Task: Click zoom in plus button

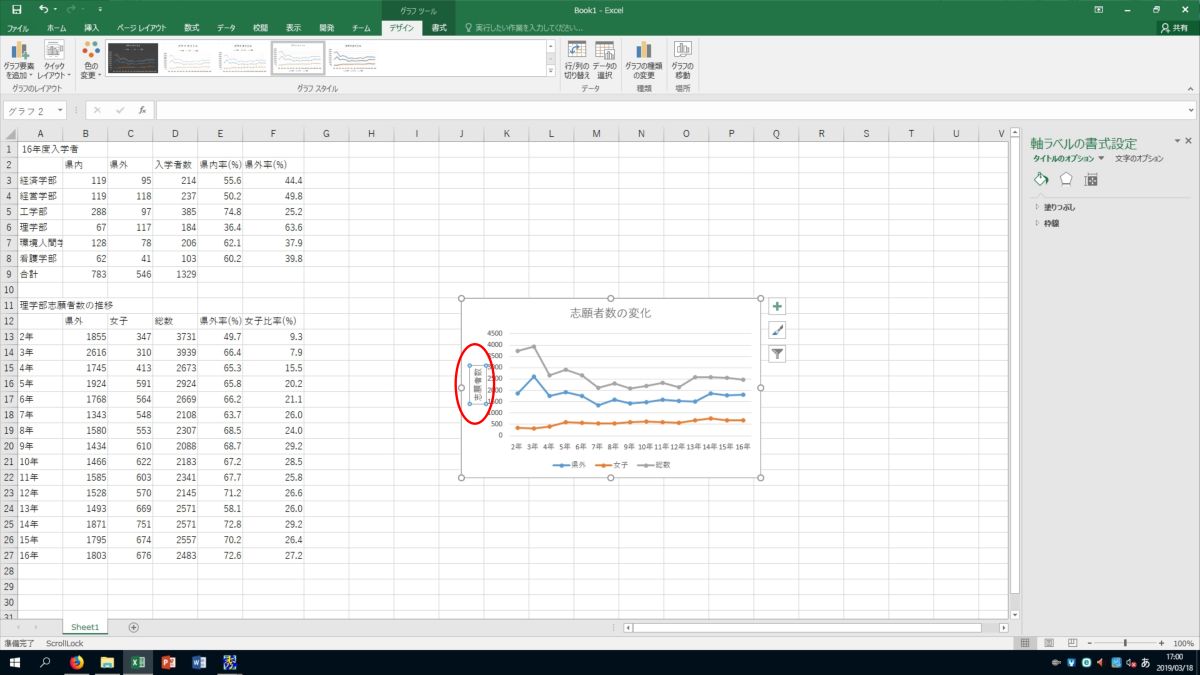Action: tap(1163, 643)
